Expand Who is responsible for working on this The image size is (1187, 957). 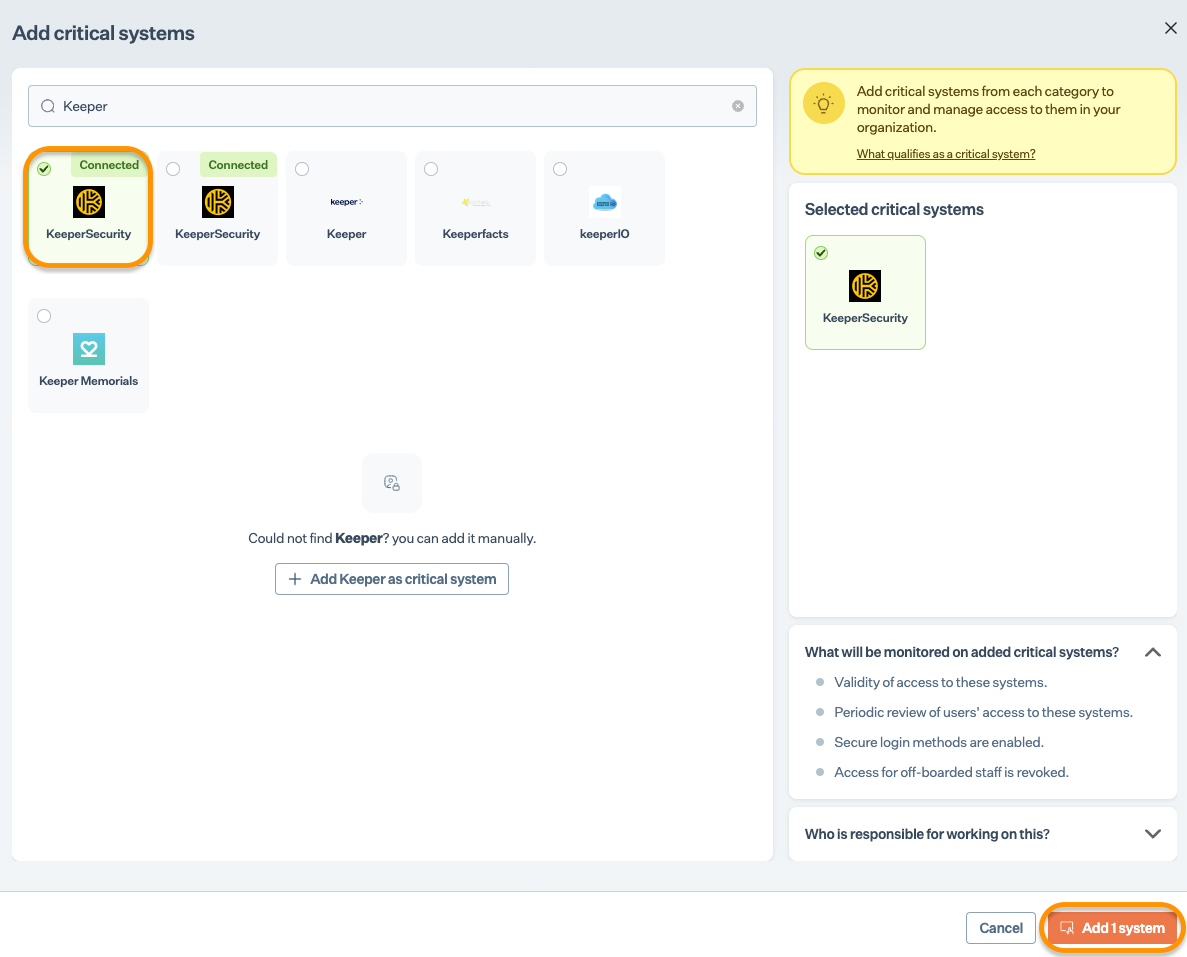(1153, 834)
